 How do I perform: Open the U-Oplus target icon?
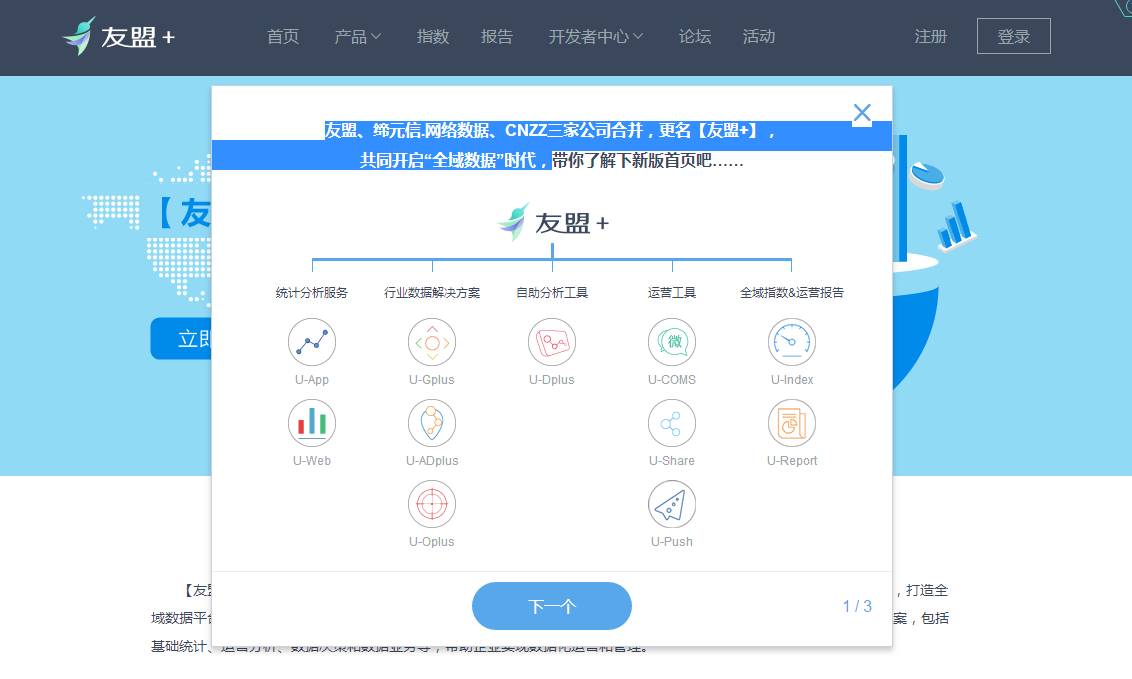432,504
